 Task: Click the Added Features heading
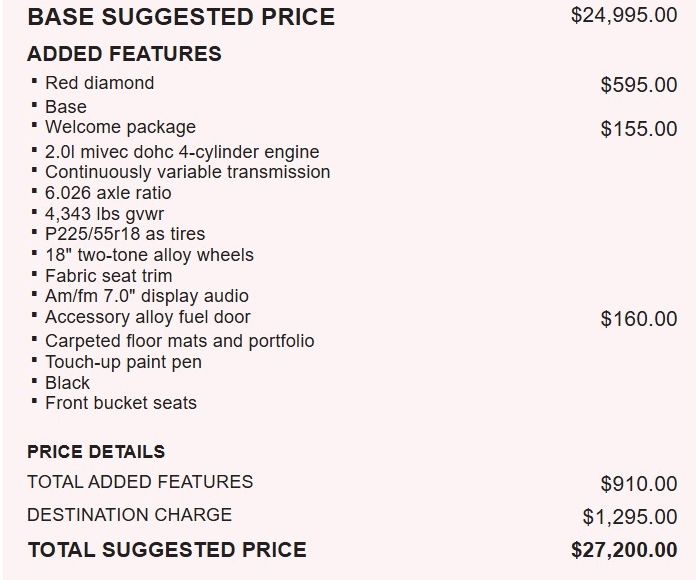[x=124, y=54]
